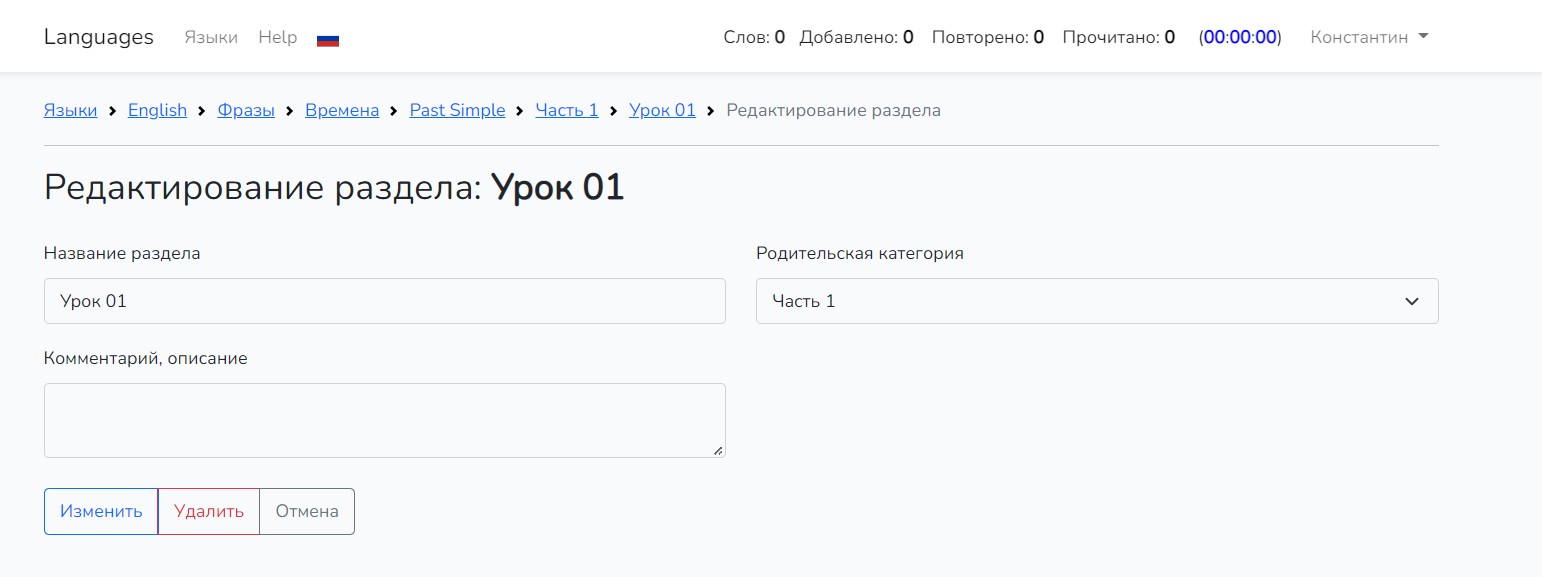
Task: Navigate to Часть 1 breadcrumb link
Action: [566, 110]
